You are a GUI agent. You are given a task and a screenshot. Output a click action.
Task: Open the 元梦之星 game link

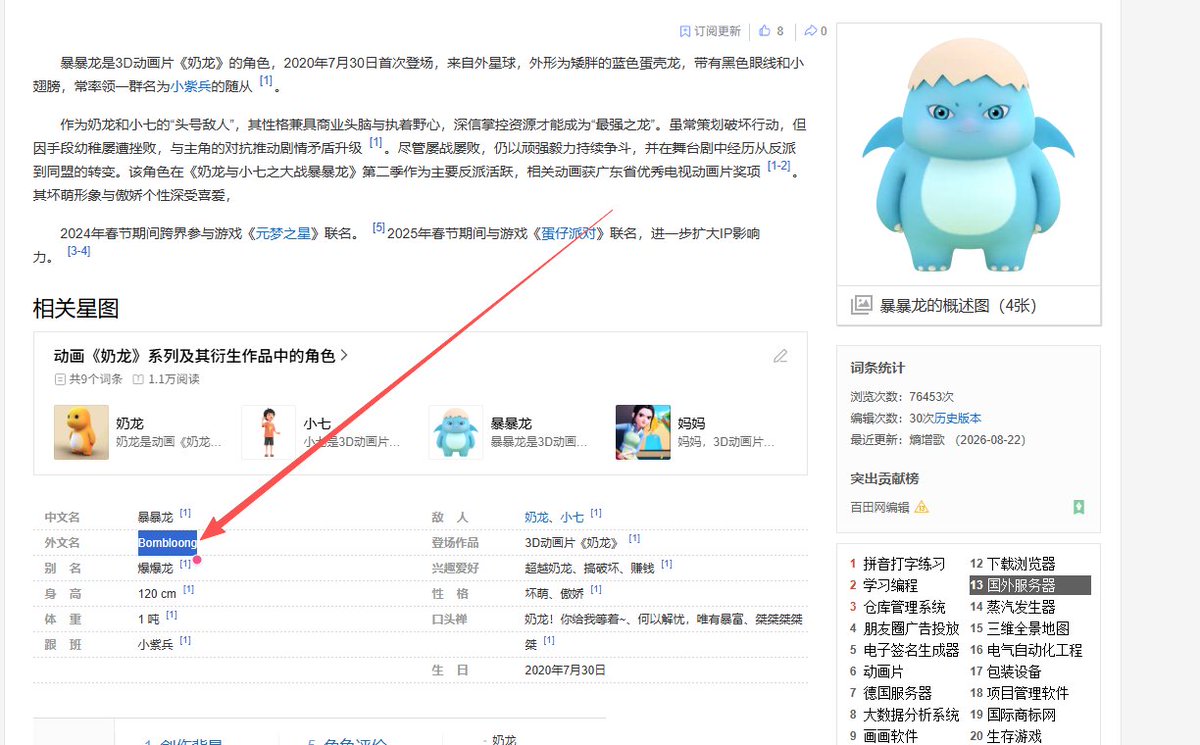pos(284,233)
